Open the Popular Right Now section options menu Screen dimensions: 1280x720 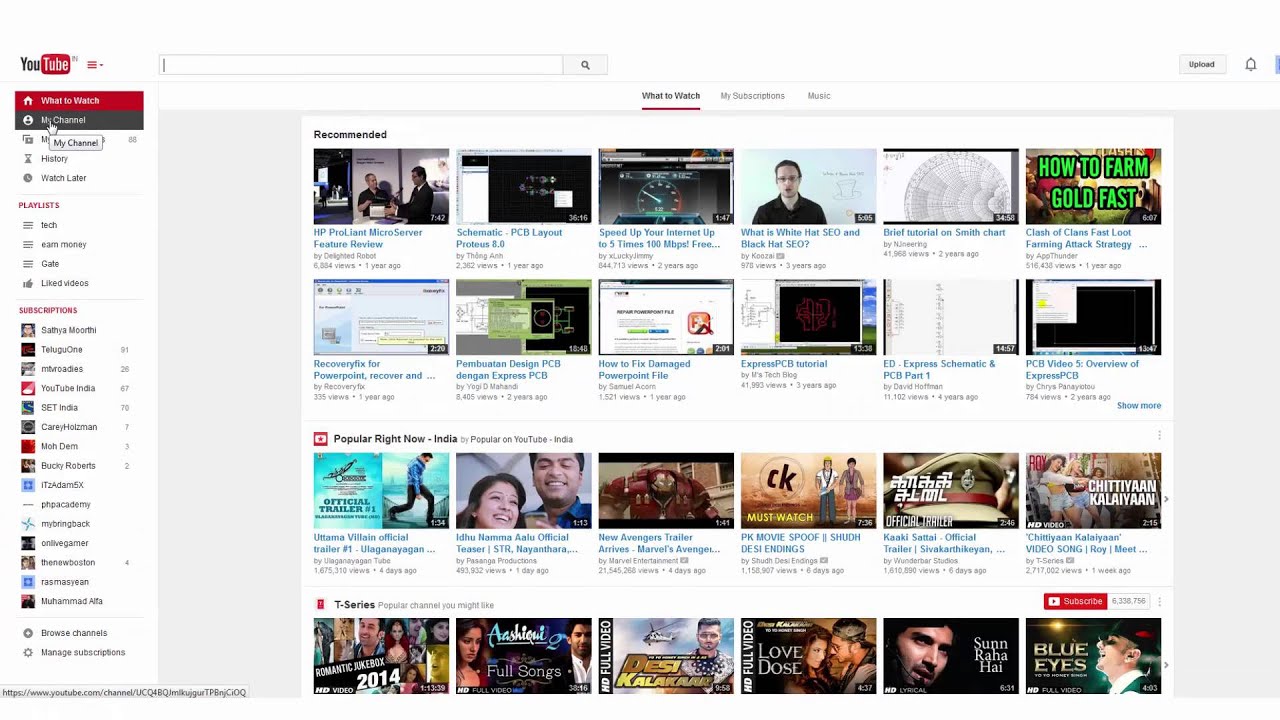[x=1159, y=435]
